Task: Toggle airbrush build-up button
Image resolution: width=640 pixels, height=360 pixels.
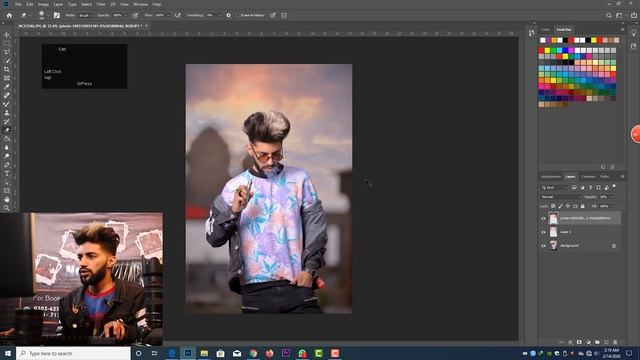Action: (x=178, y=15)
